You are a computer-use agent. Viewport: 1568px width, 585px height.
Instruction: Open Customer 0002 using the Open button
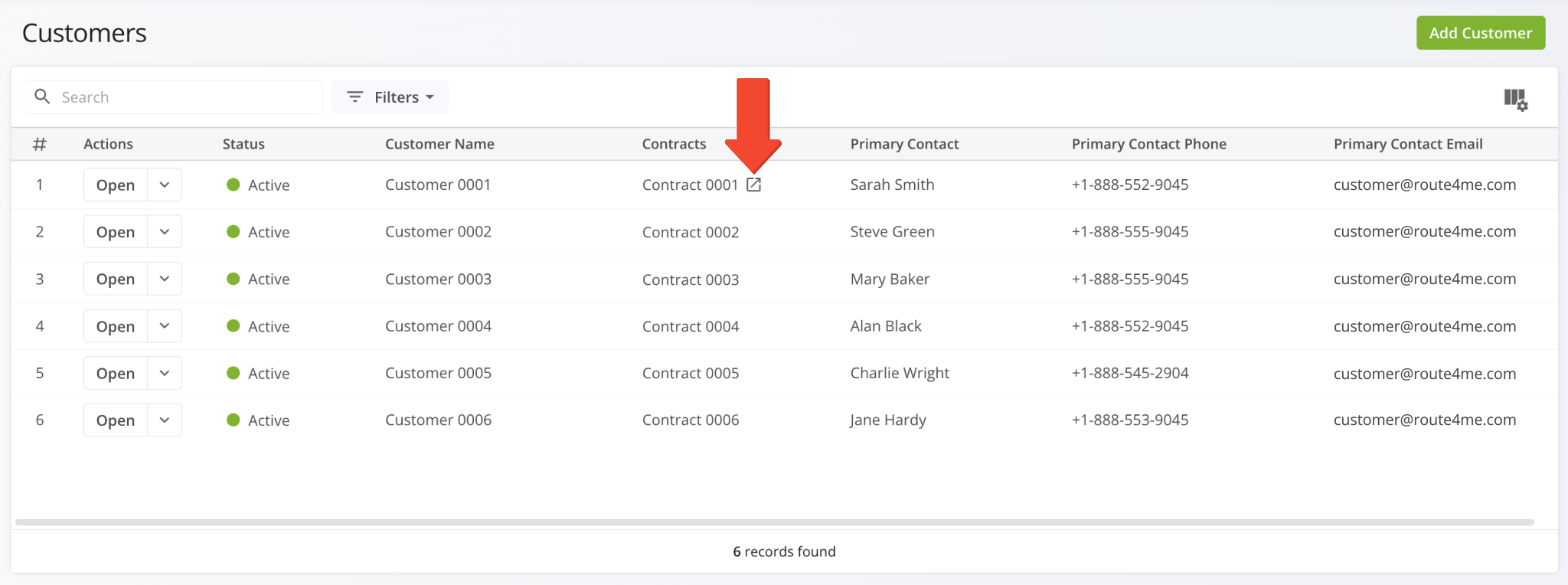point(116,232)
